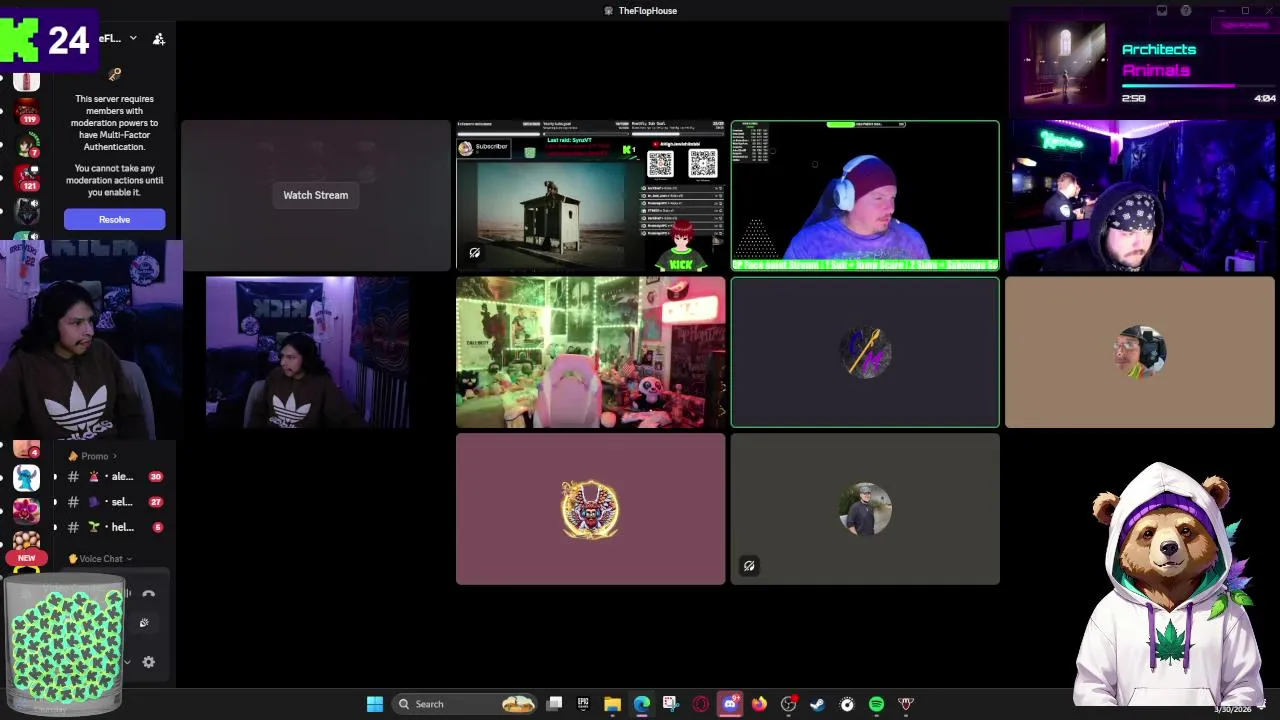Select the purple-lit bandana streamer tile

tap(1140, 196)
